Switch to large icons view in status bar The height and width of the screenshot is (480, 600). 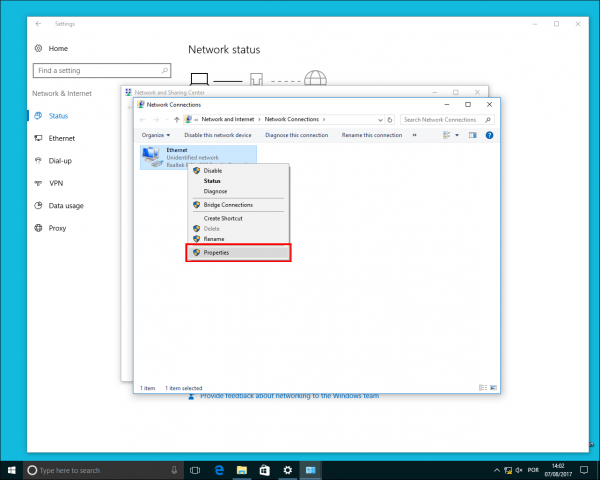tap(494, 388)
